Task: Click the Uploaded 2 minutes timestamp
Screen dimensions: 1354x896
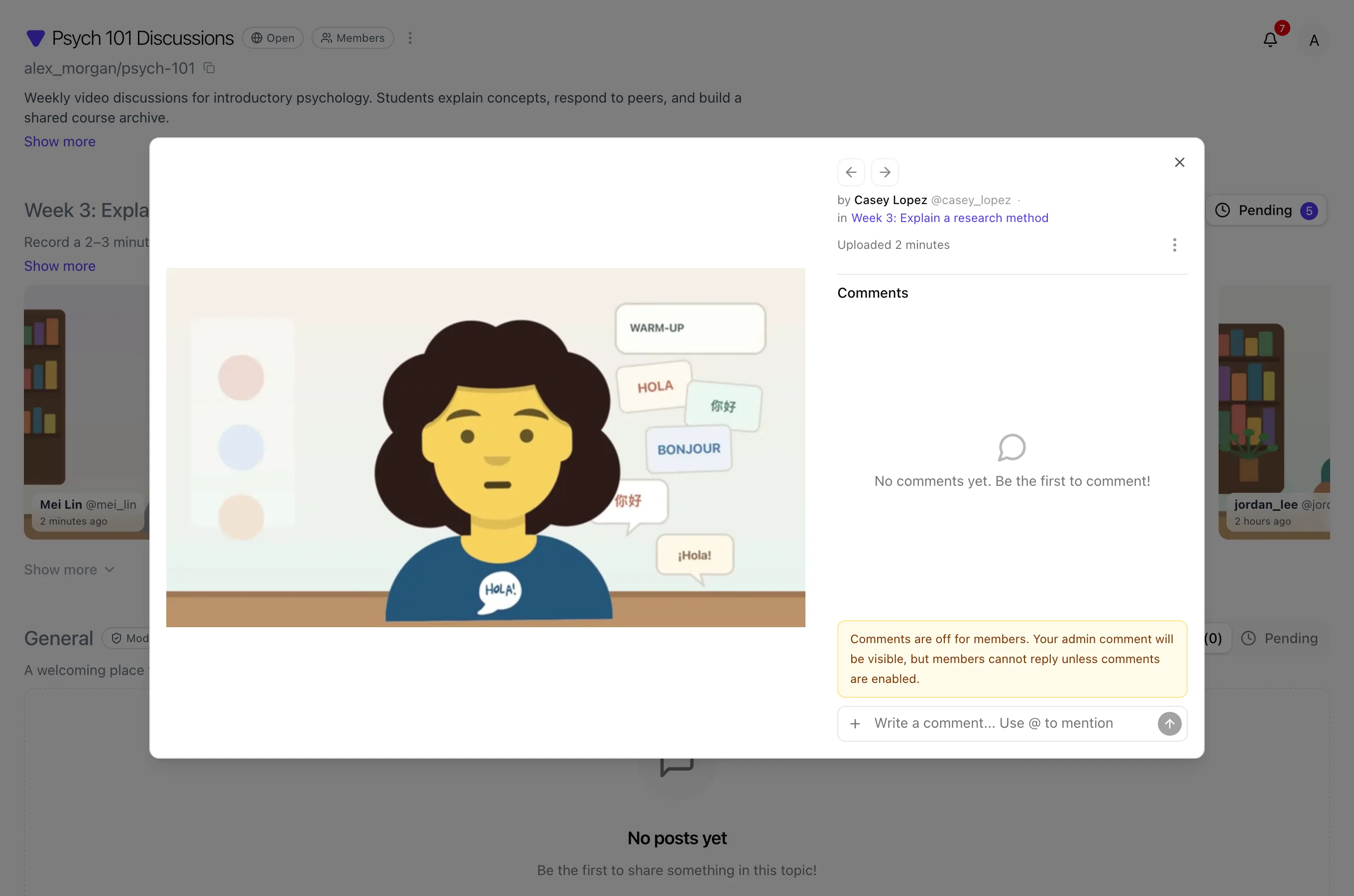Action: [x=893, y=245]
